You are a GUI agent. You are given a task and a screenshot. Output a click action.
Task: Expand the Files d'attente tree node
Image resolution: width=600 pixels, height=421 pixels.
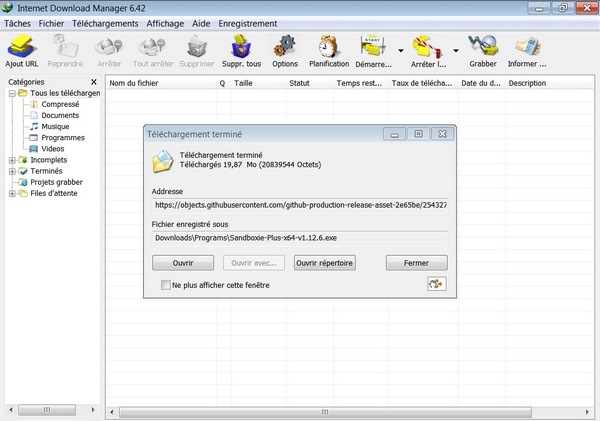[x=12, y=193]
